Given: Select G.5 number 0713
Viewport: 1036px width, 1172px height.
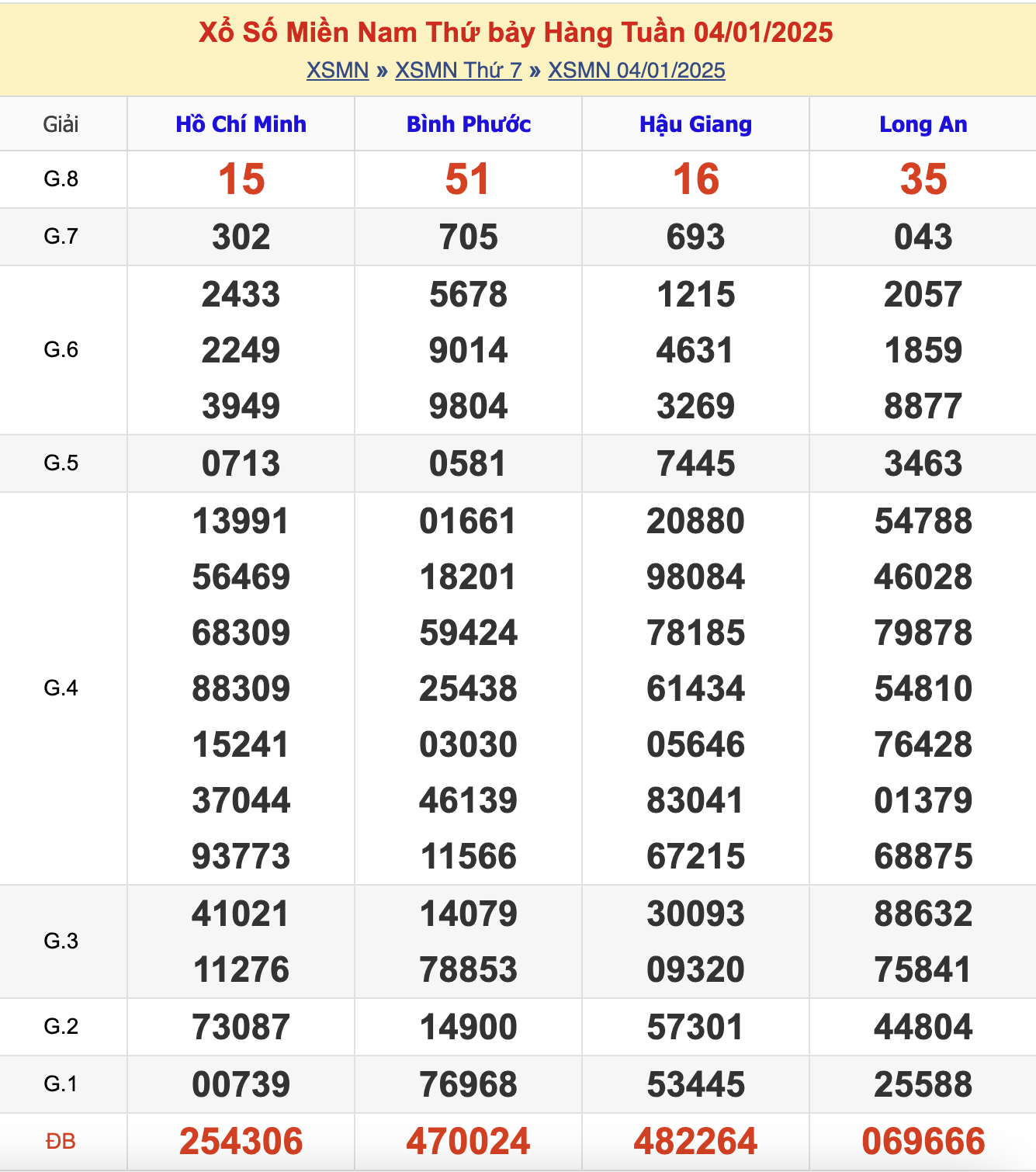Looking at the screenshot, I should [241, 463].
